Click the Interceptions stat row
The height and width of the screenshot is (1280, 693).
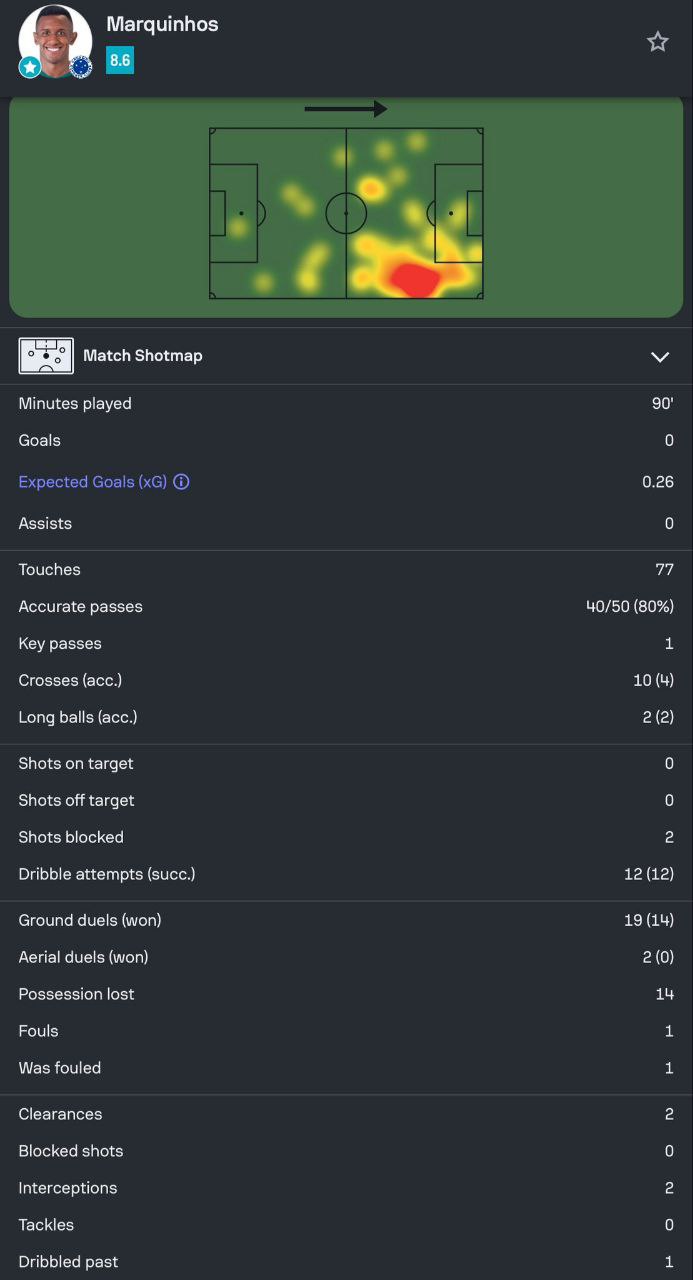click(346, 1188)
